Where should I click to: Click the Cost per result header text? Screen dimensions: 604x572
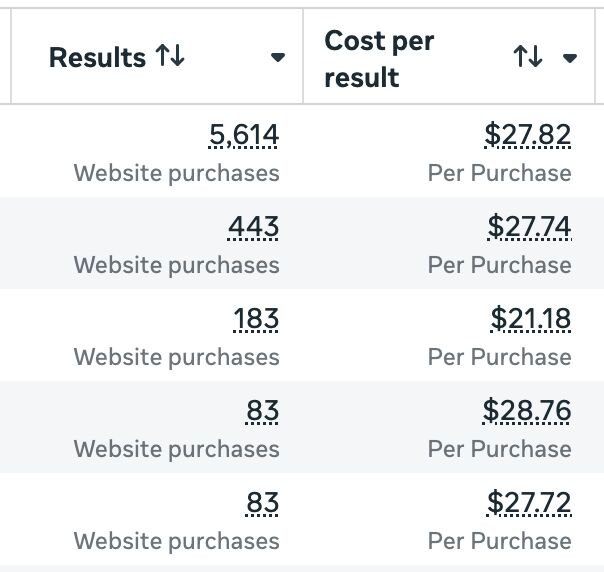(x=380, y=59)
